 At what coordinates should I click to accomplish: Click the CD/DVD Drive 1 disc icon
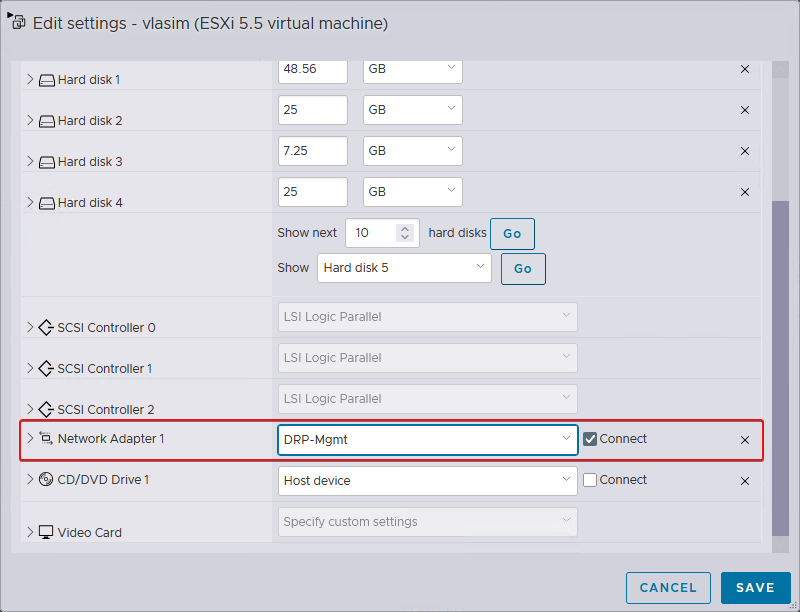(46, 479)
